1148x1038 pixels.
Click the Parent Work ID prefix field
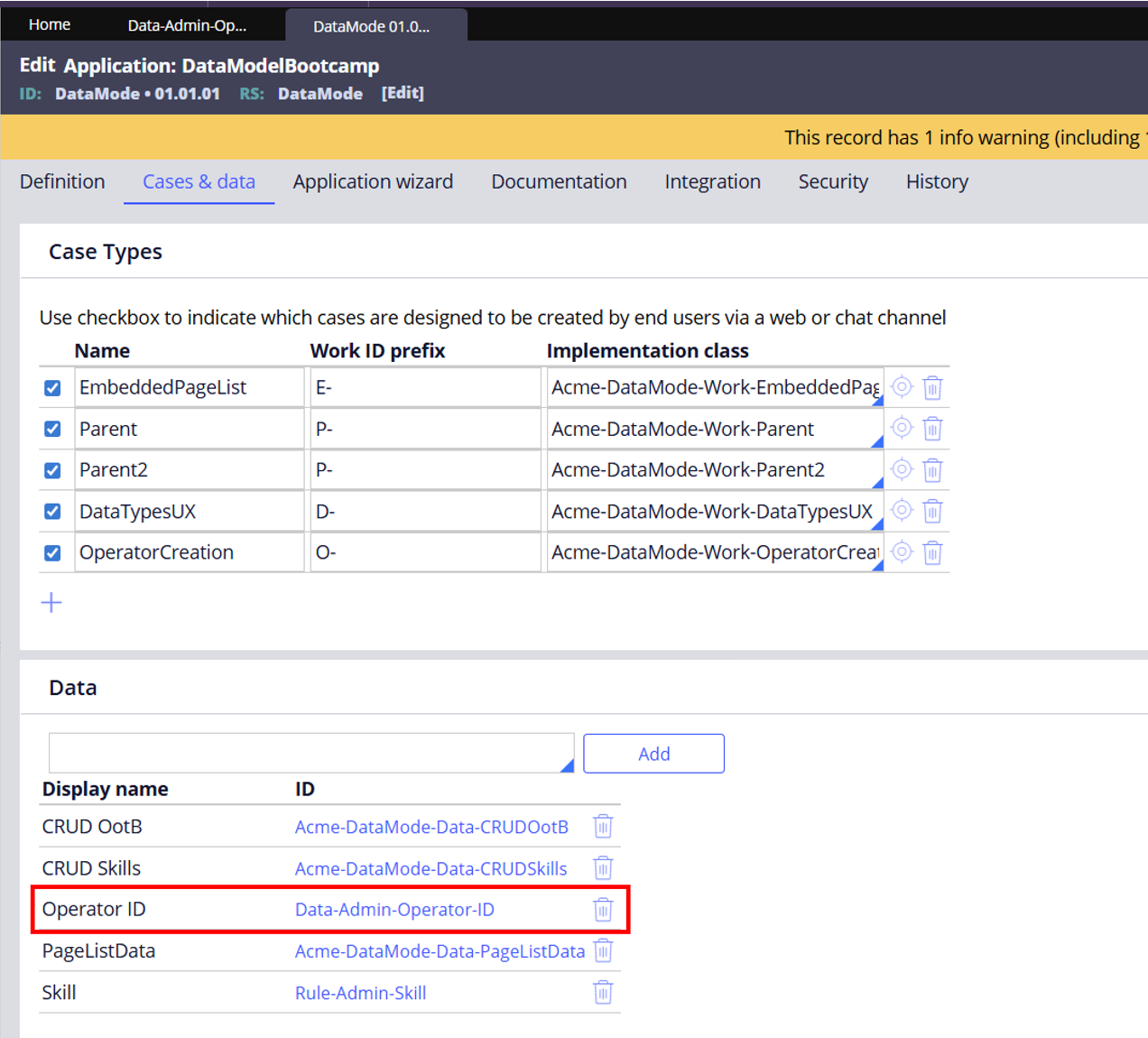coord(424,429)
